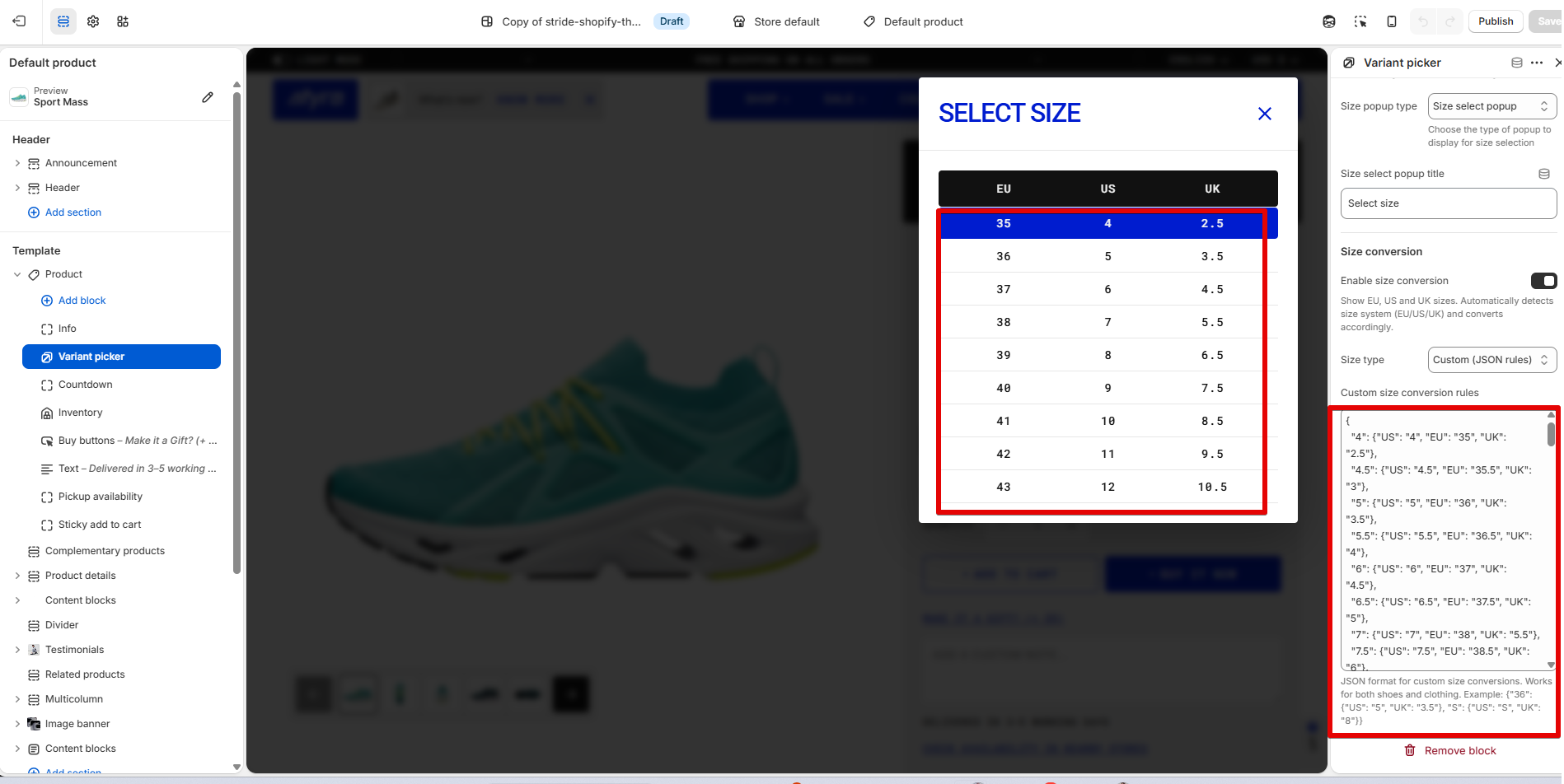Open the Size popup type dropdown

1491,106
